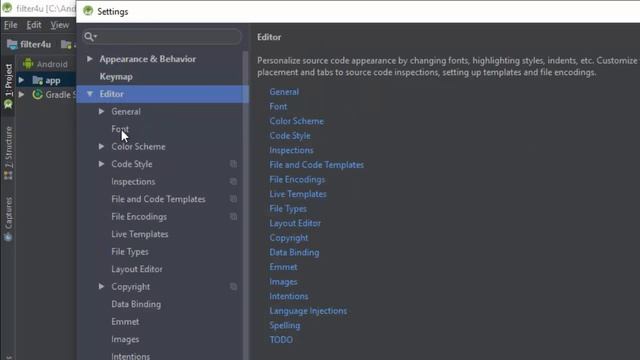
Task: Expand the Copyright subtree arrow
Action: pos(101,287)
